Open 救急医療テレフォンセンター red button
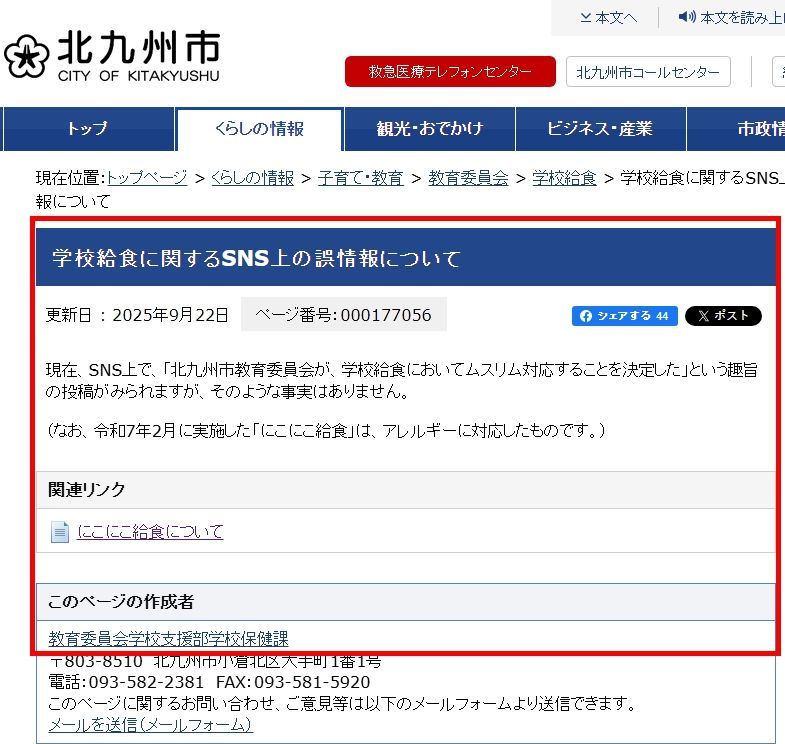The height and width of the screenshot is (744, 785). (450, 72)
